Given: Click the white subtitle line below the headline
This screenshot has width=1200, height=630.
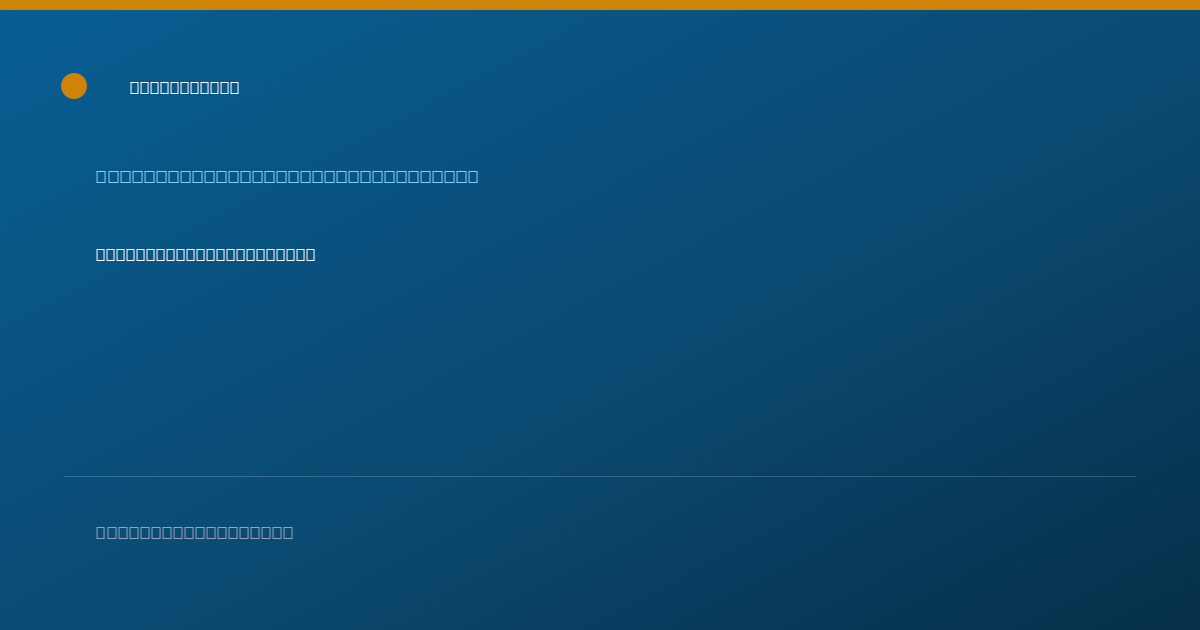Looking at the screenshot, I should coord(206,255).
